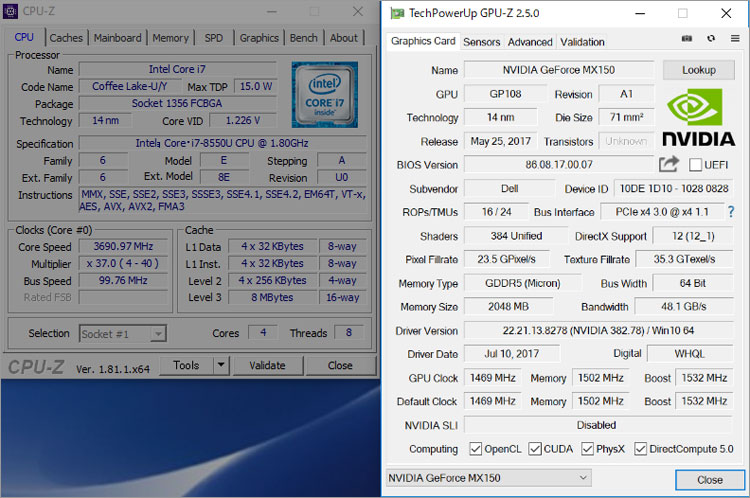Click Bus Interface question mark help icon

(731, 211)
